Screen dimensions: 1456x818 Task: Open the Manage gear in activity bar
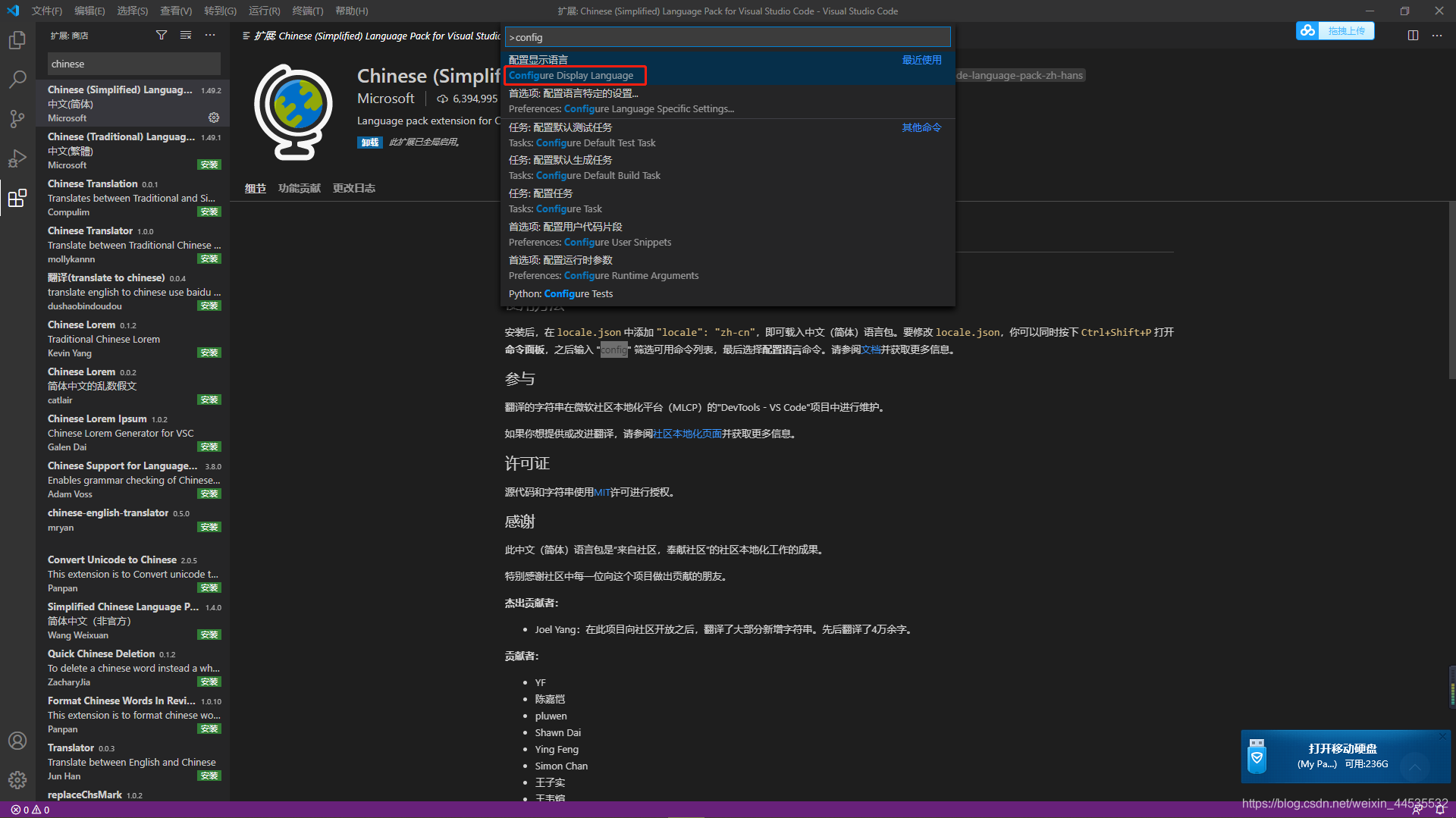[17, 780]
